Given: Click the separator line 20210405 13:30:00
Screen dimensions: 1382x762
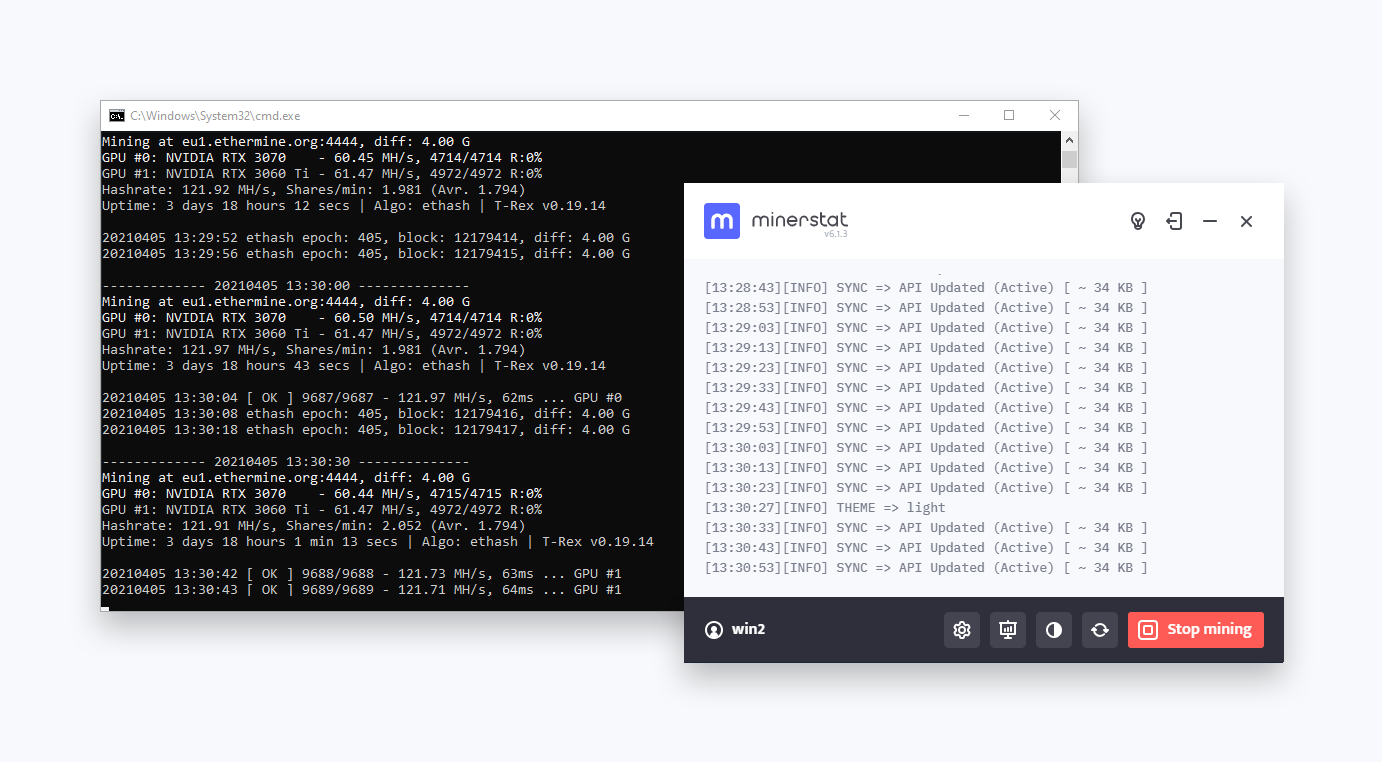Looking at the screenshot, I should 286,286.
